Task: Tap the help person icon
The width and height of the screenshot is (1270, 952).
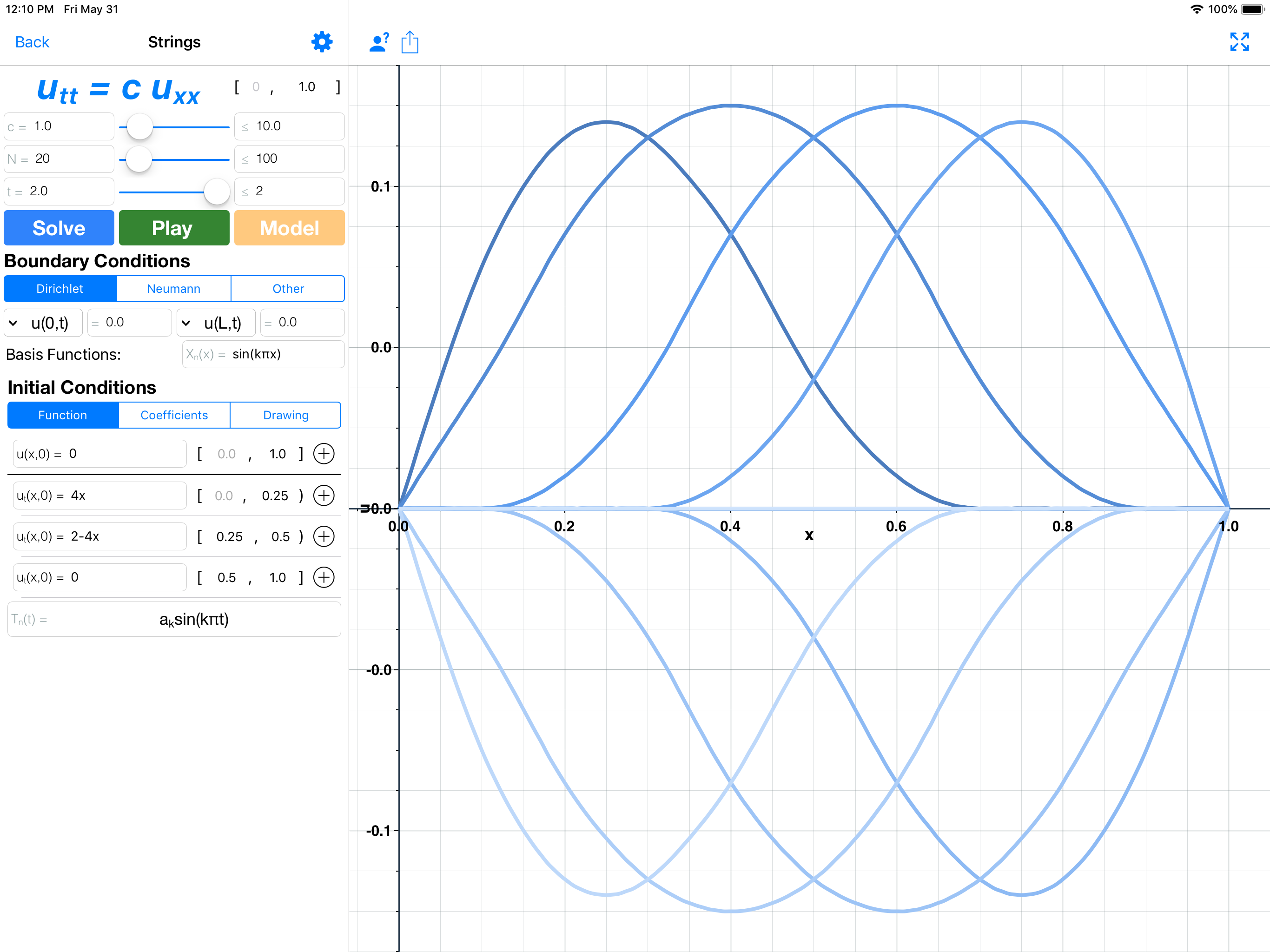Action: point(379,42)
